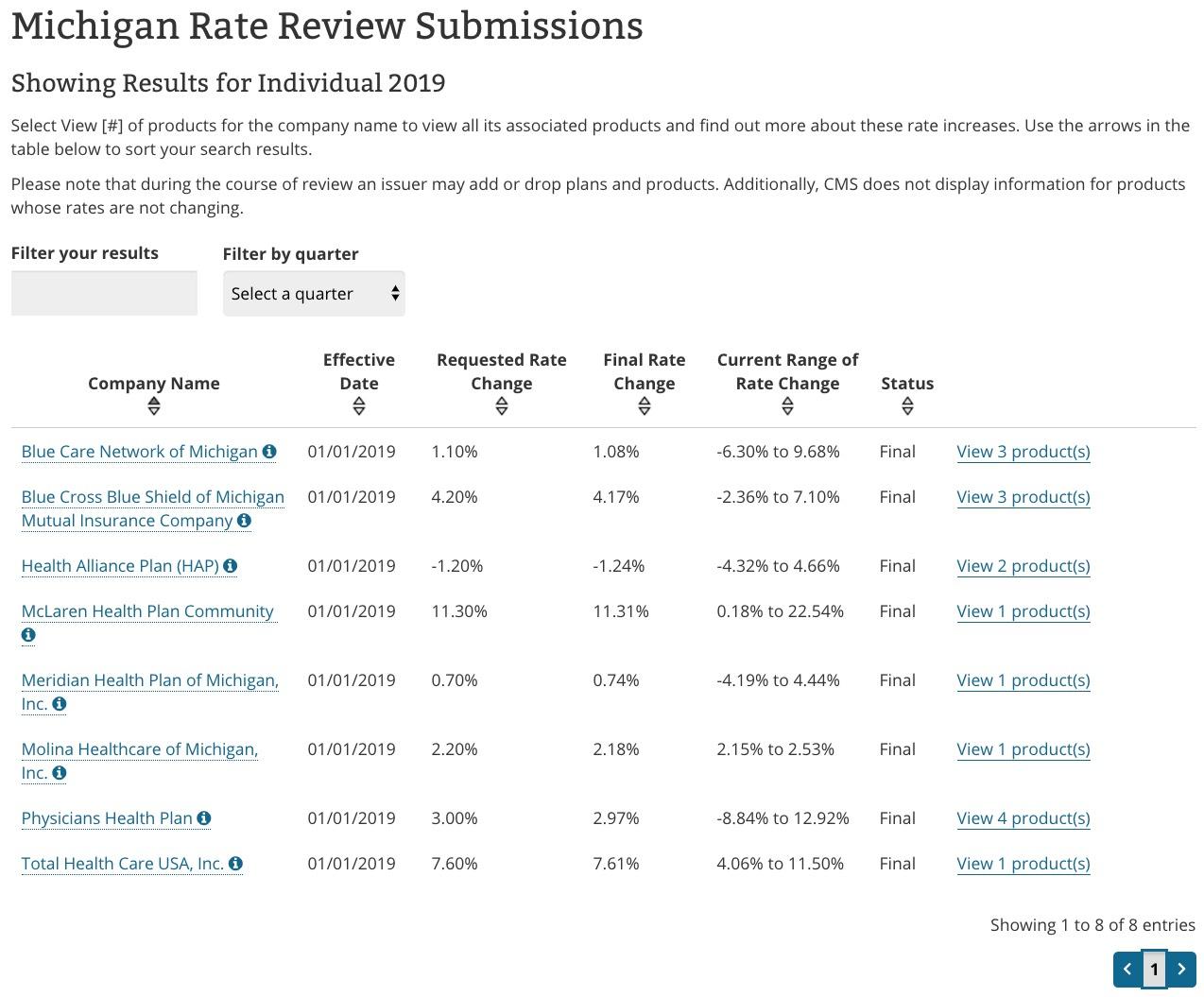The height and width of the screenshot is (997, 1204).
Task: Sort by Effective Date column arrows
Action: point(358,406)
